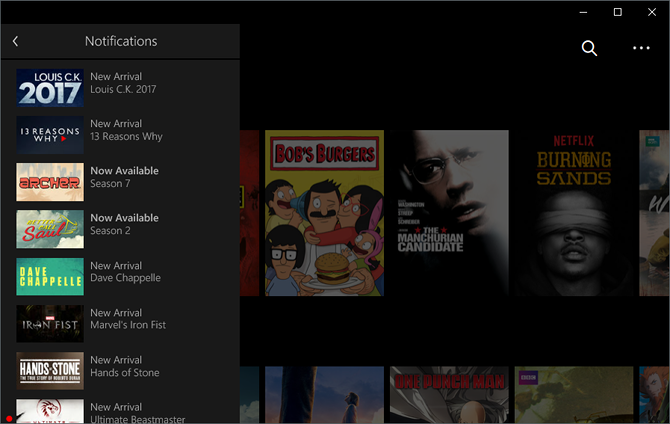
Task: Open the Better Call Saul thumbnail
Action: 50,229
